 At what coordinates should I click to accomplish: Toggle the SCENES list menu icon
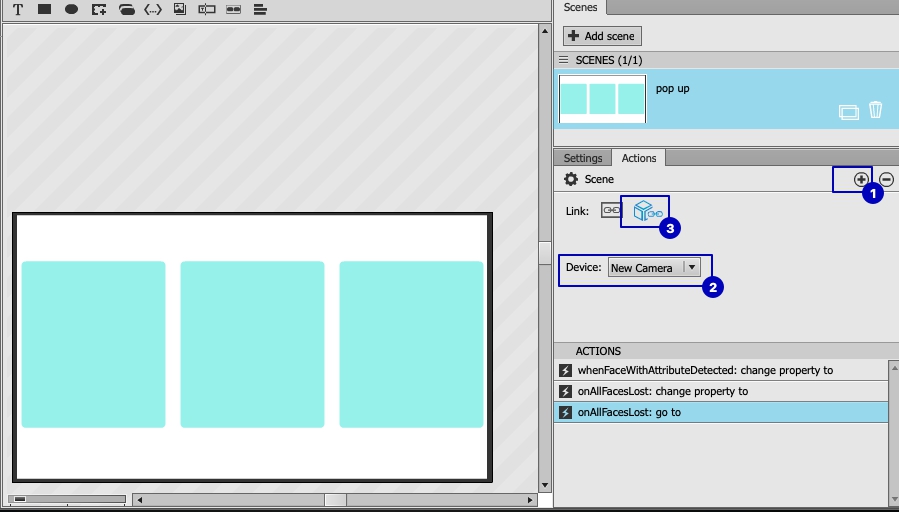564,60
